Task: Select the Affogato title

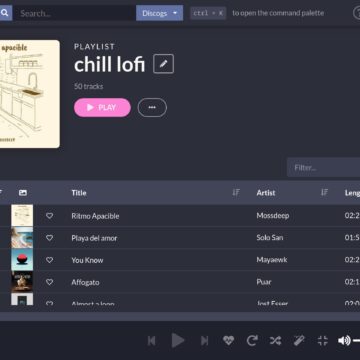Action: (85, 282)
